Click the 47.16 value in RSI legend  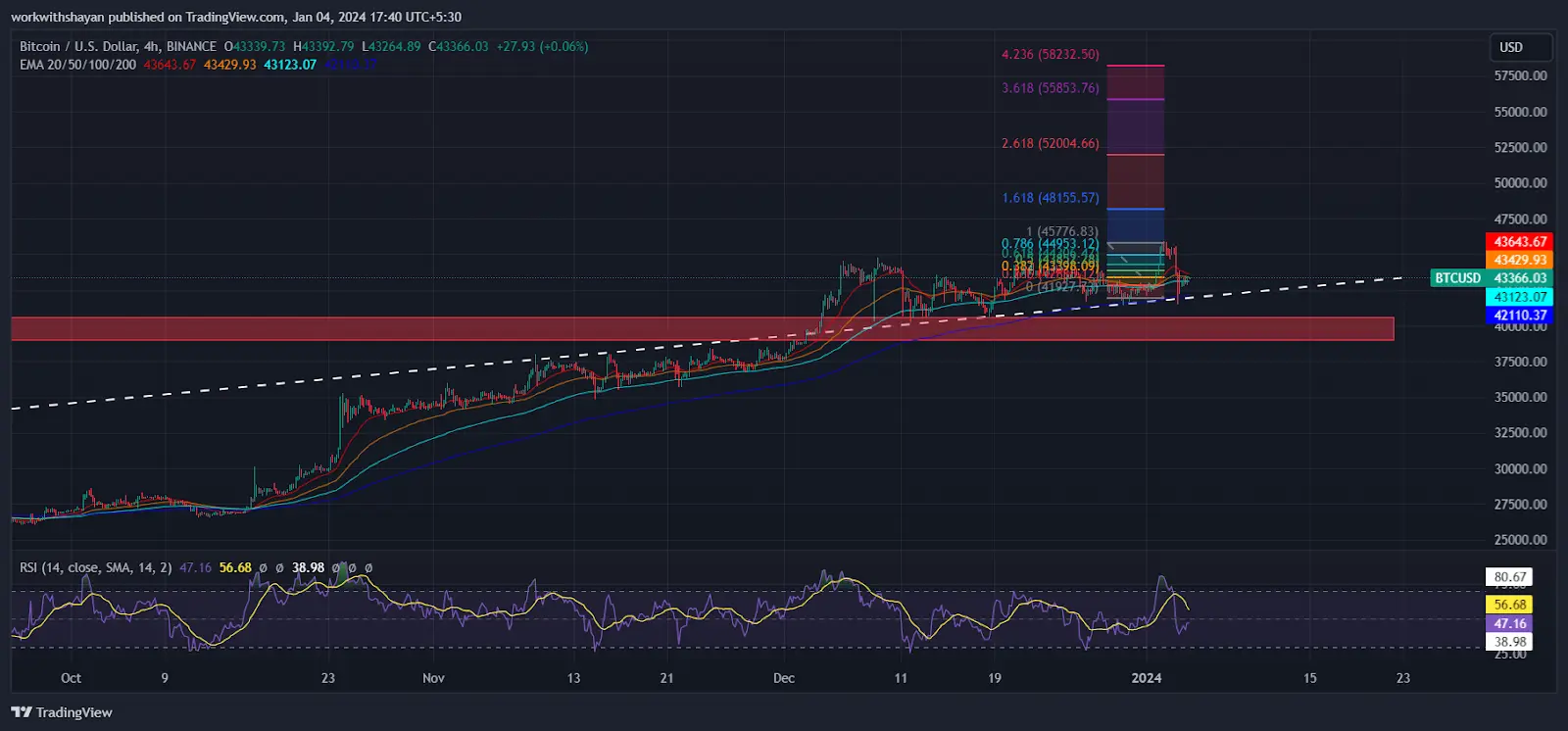tap(195, 567)
